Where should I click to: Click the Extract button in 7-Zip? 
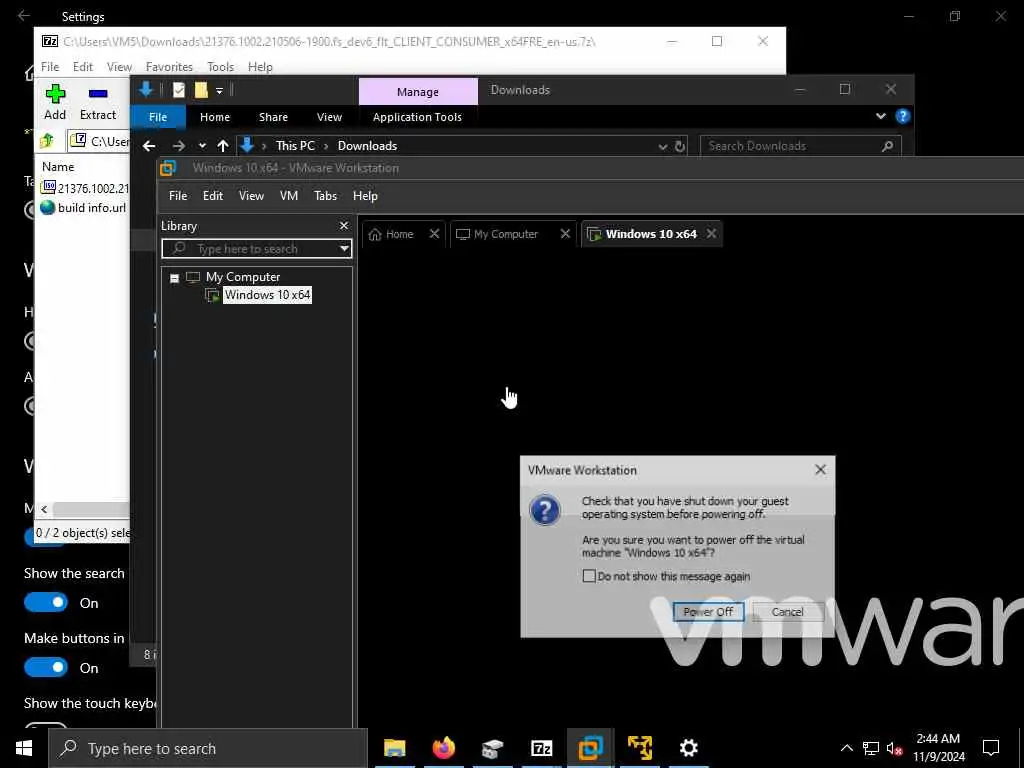(98, 102)
